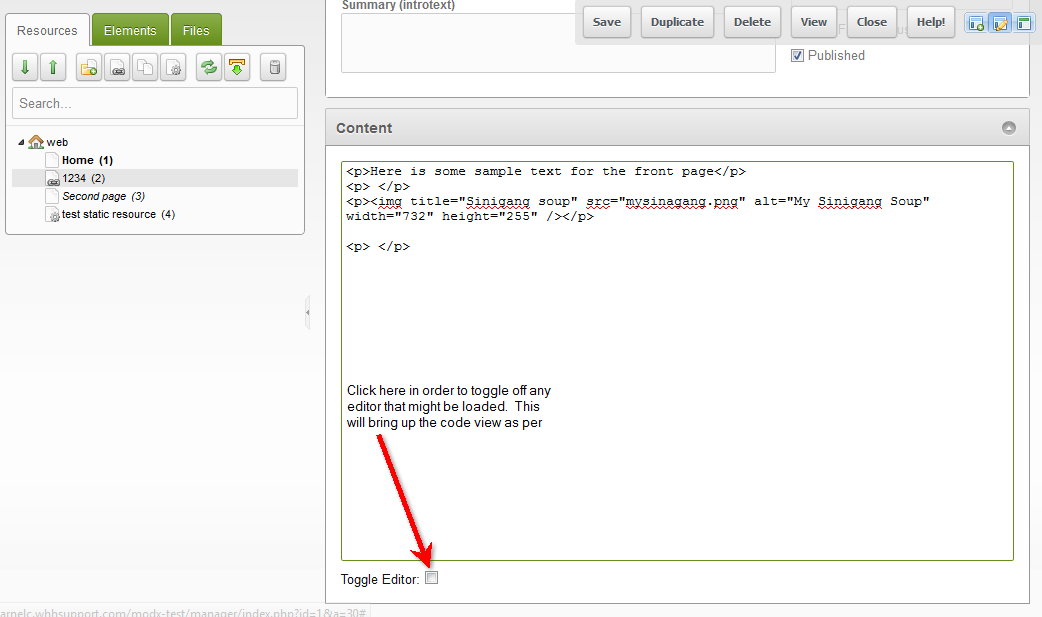Expand the resource tree with down arrow
This screenshot has width=1042, height=617.
[x=25, y=68]
